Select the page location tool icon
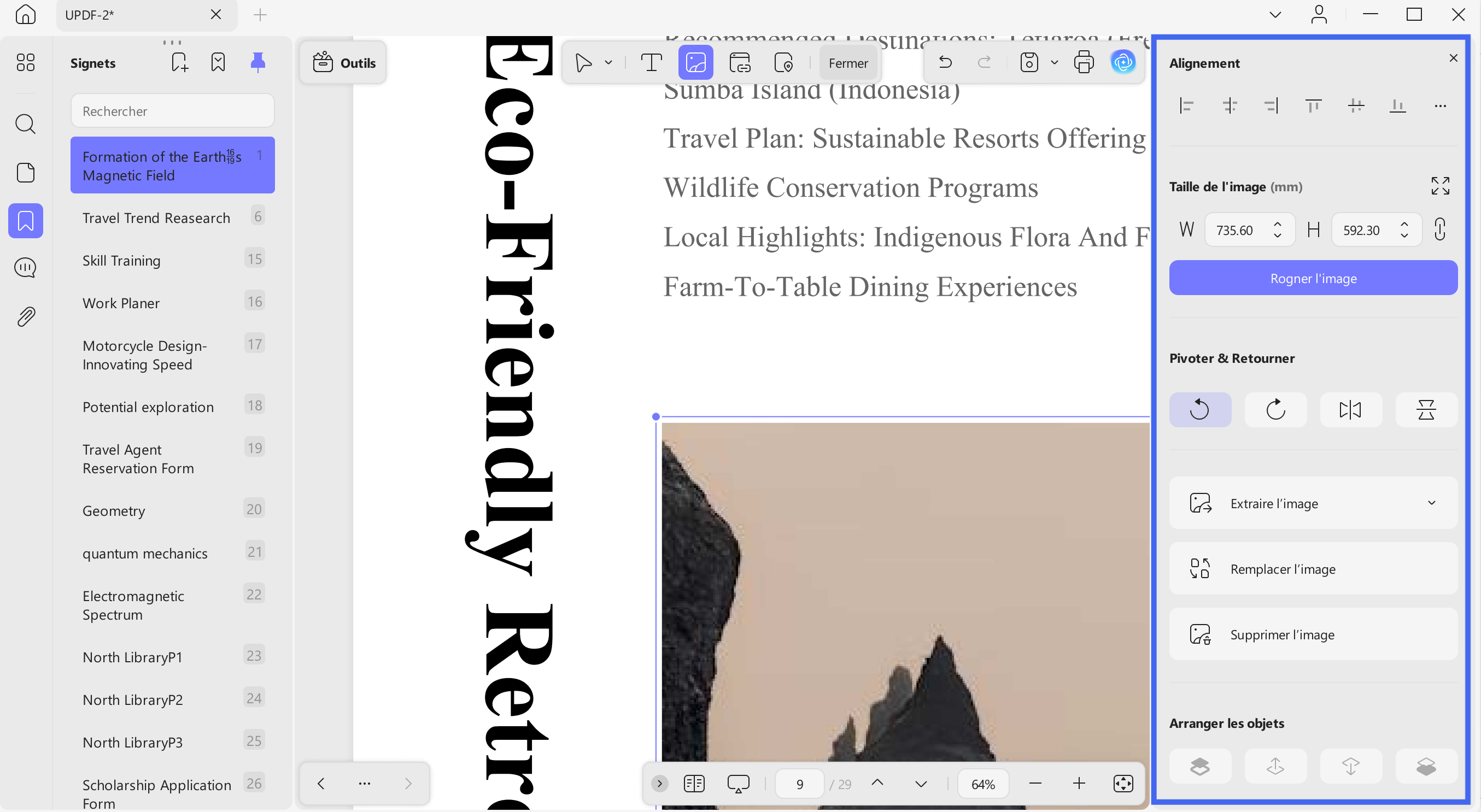This screenshot has height=812, width=1481. point(783,63)
